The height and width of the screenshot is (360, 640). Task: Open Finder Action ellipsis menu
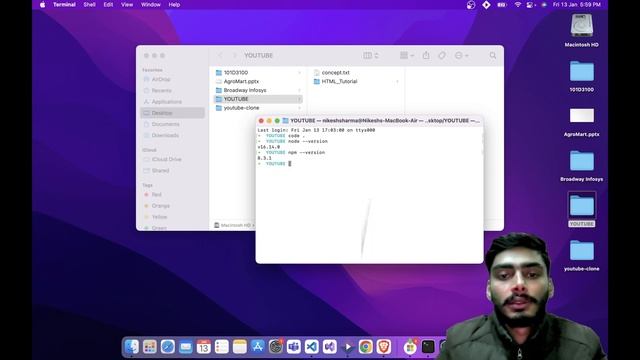461,56
